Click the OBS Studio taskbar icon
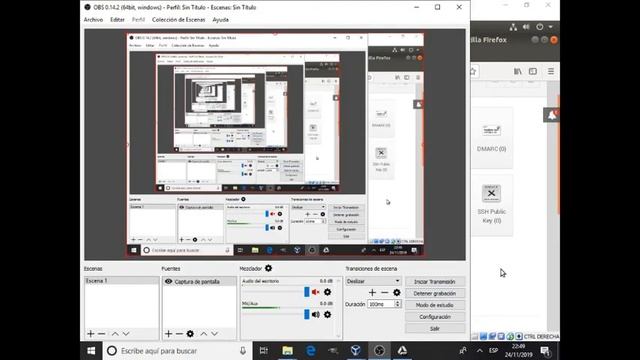Screen dimensions: 640x360 (x=379, y=351)
